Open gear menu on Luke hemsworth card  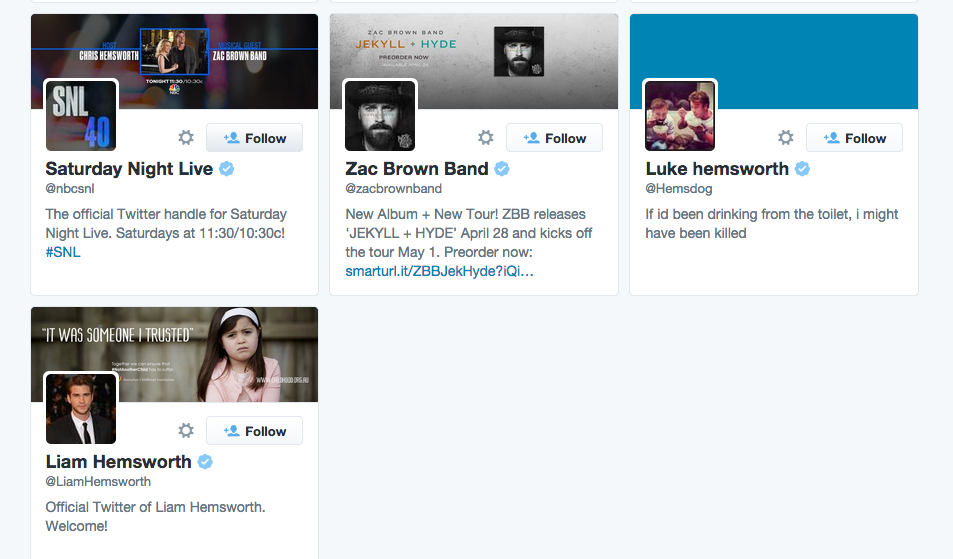point(786,138)
